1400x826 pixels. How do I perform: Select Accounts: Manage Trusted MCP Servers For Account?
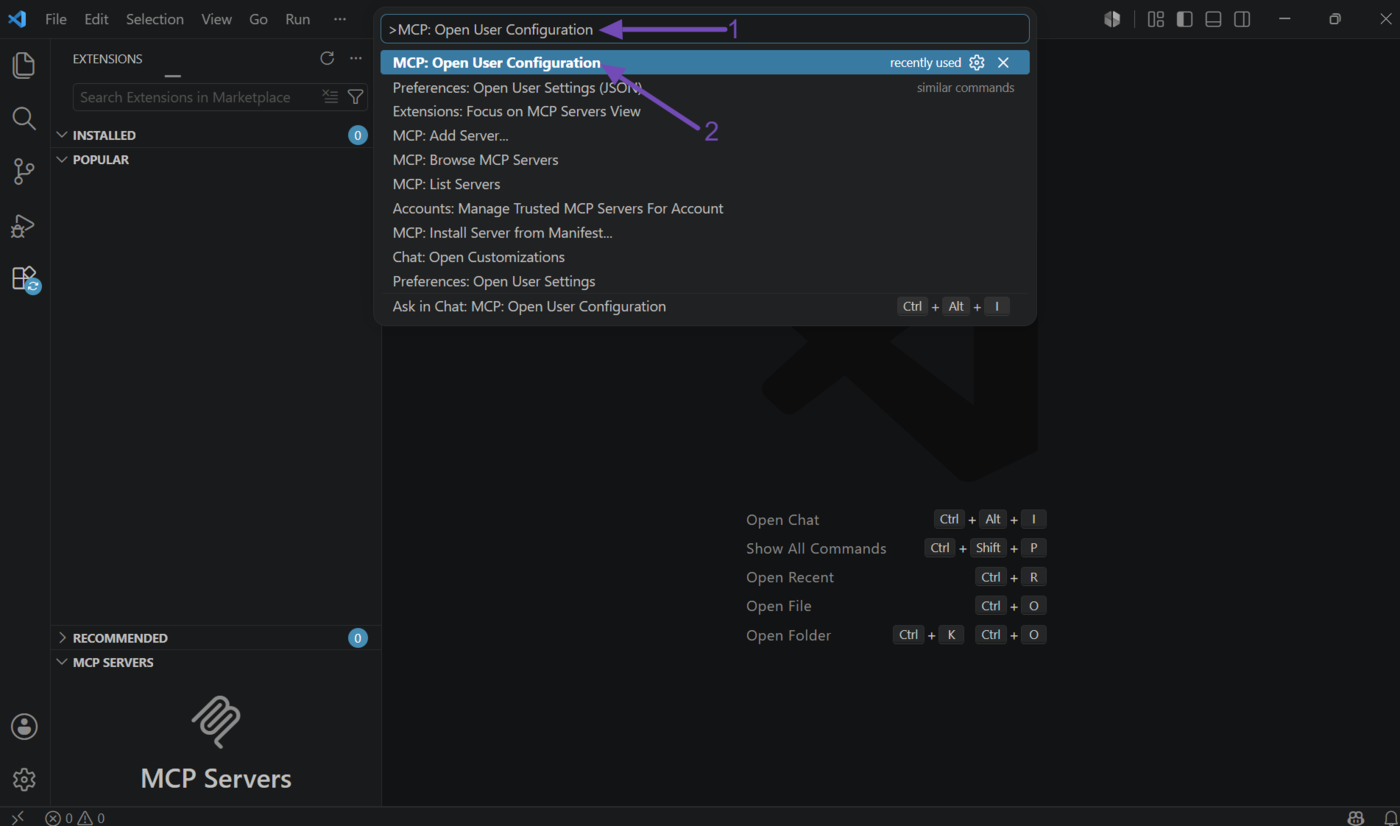coord(705,209)
